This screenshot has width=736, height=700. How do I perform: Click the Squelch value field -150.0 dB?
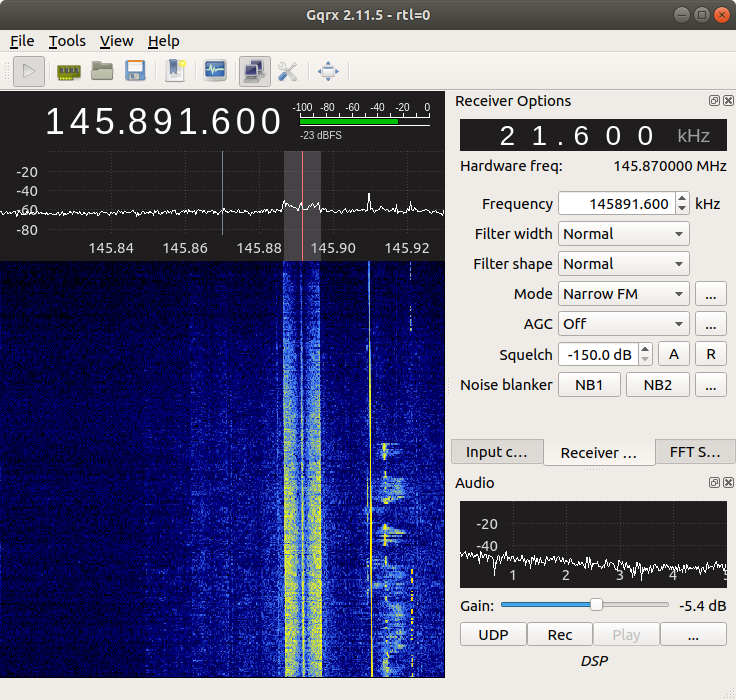(x=599, y=354)
